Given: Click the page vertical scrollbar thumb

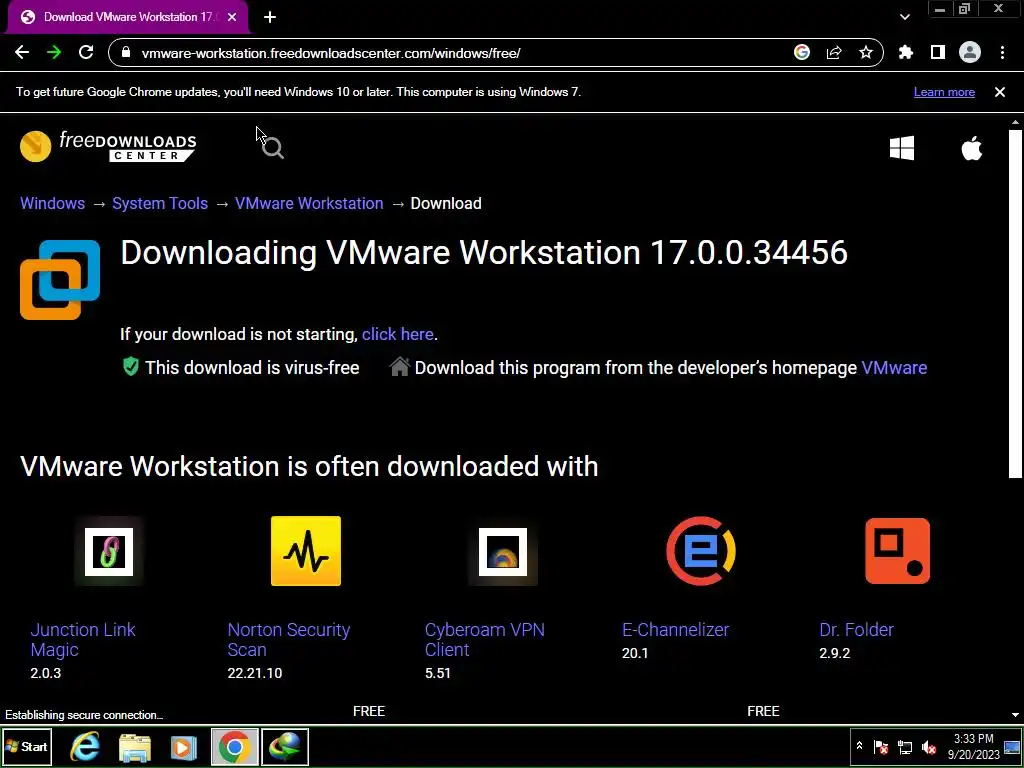Looking at the screenshot, I should 1015,304.
